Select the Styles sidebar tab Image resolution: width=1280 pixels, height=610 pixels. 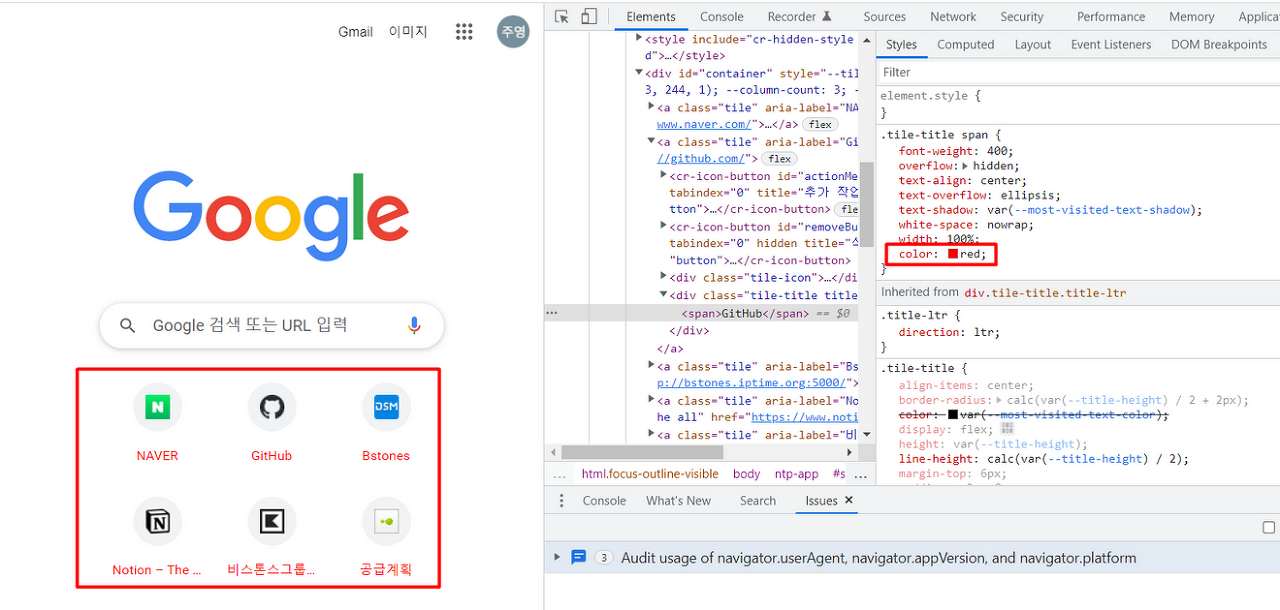pos(901,45)
